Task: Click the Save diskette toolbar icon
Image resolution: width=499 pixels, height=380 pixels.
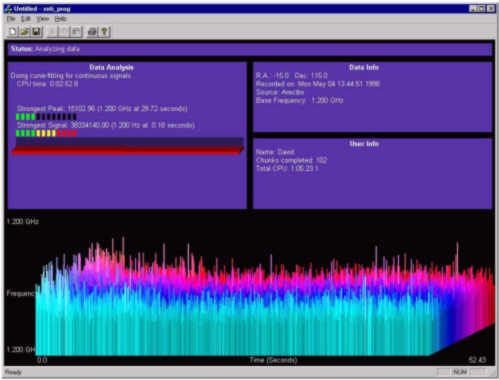Action: click(x=36, y=32)
